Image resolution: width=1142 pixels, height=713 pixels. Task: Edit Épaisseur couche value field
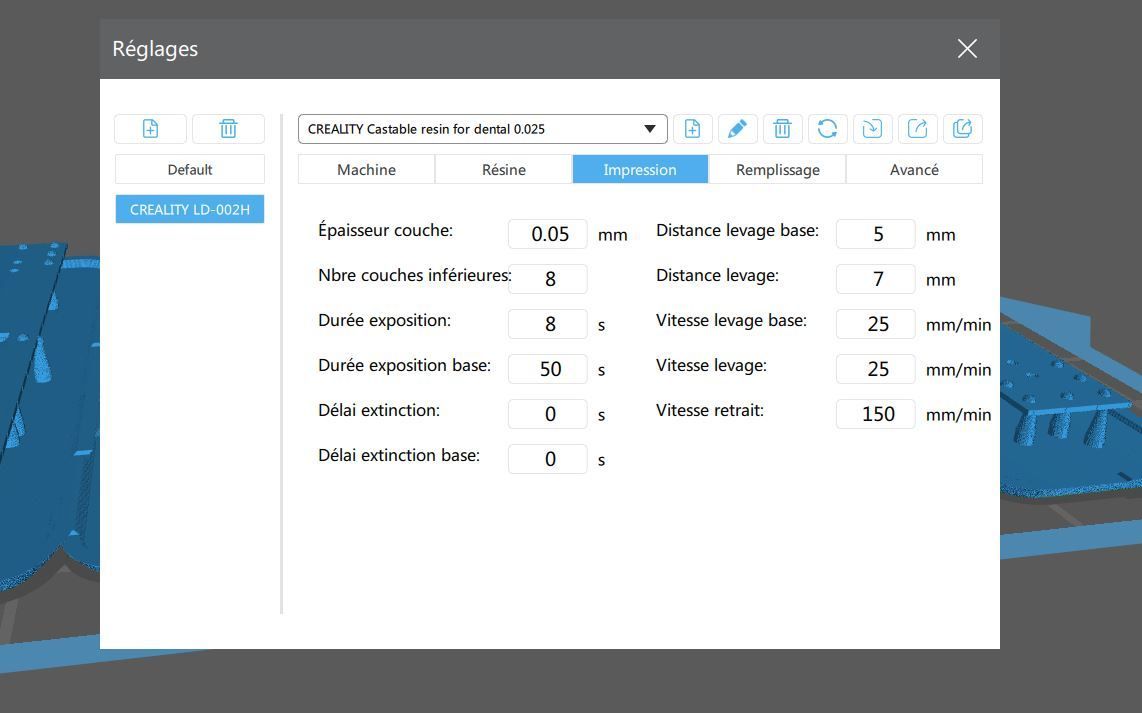coord(548,234)
